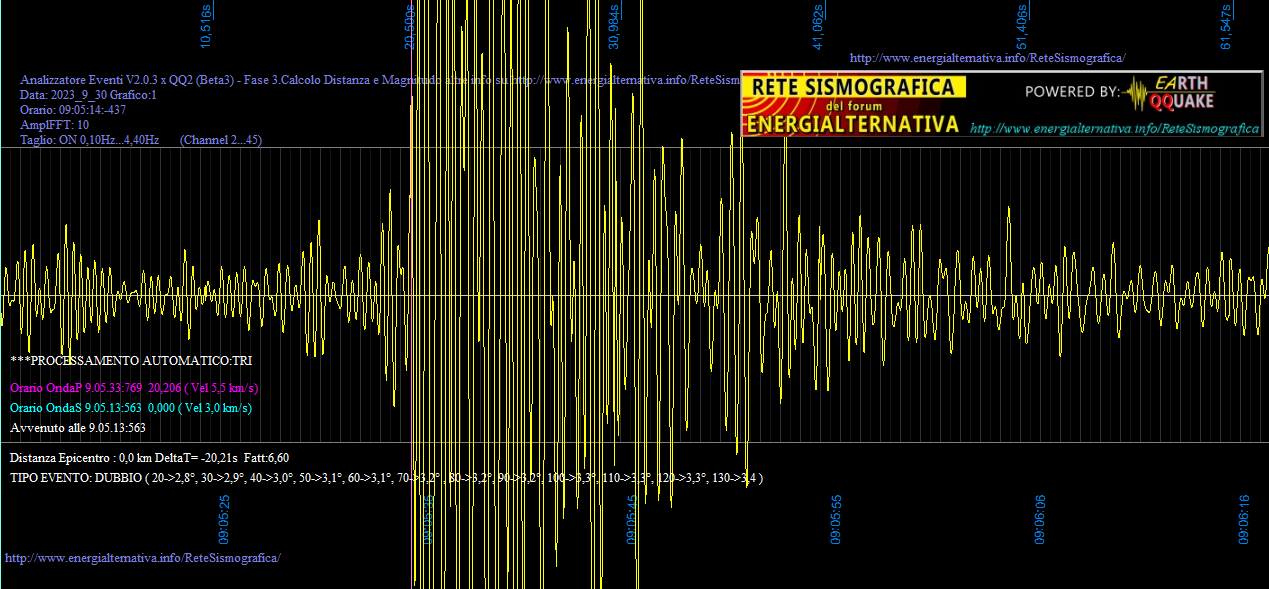
Task: Click the POWERED BY: label
Action: tap(1073, 92)
